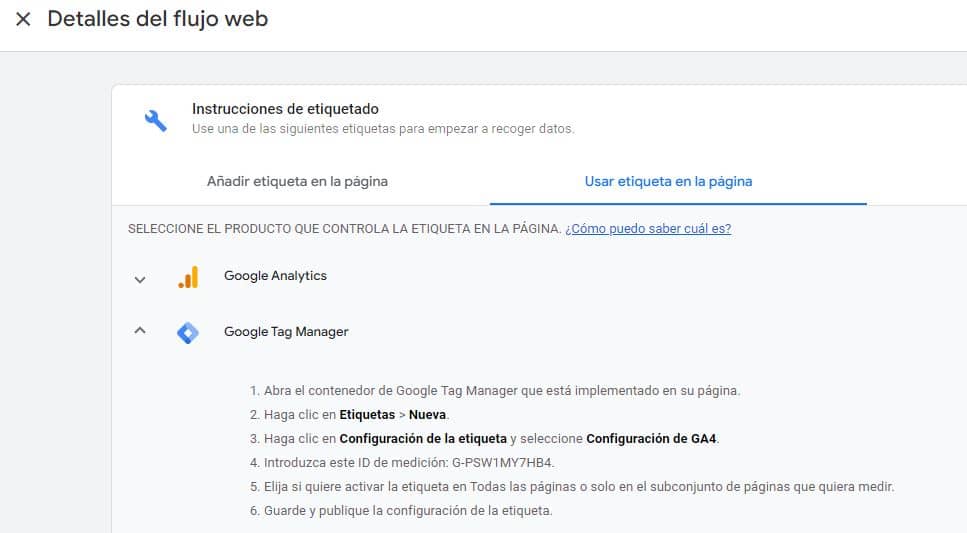Viewport: 967px width, 533px height.
Task: Expand the Google Analytics section chevron
Action: tap(140, 279)
